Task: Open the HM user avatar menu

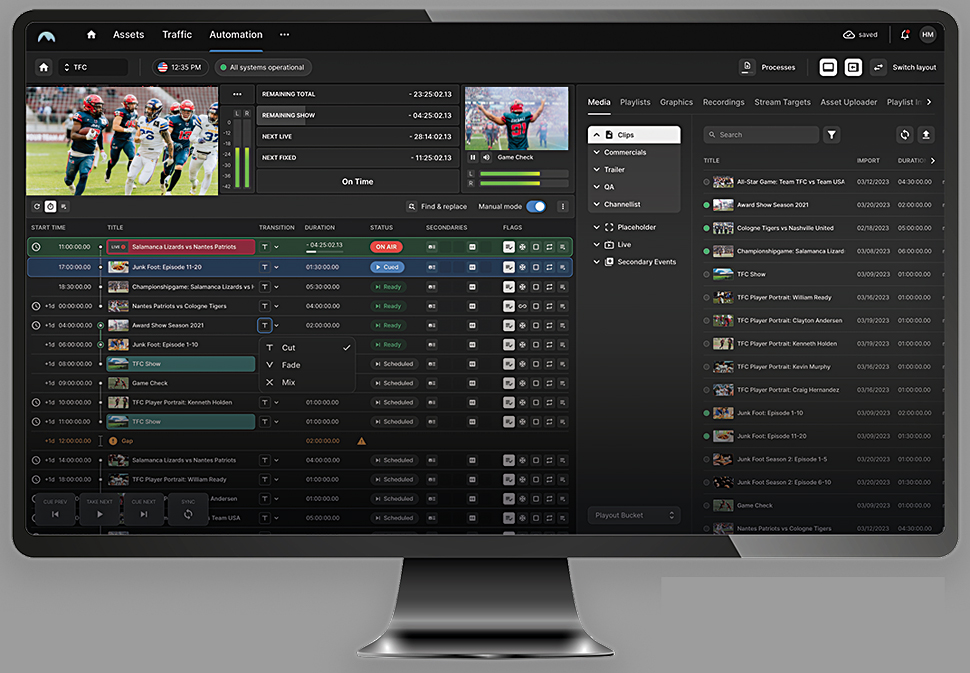Action: [927, 35]
